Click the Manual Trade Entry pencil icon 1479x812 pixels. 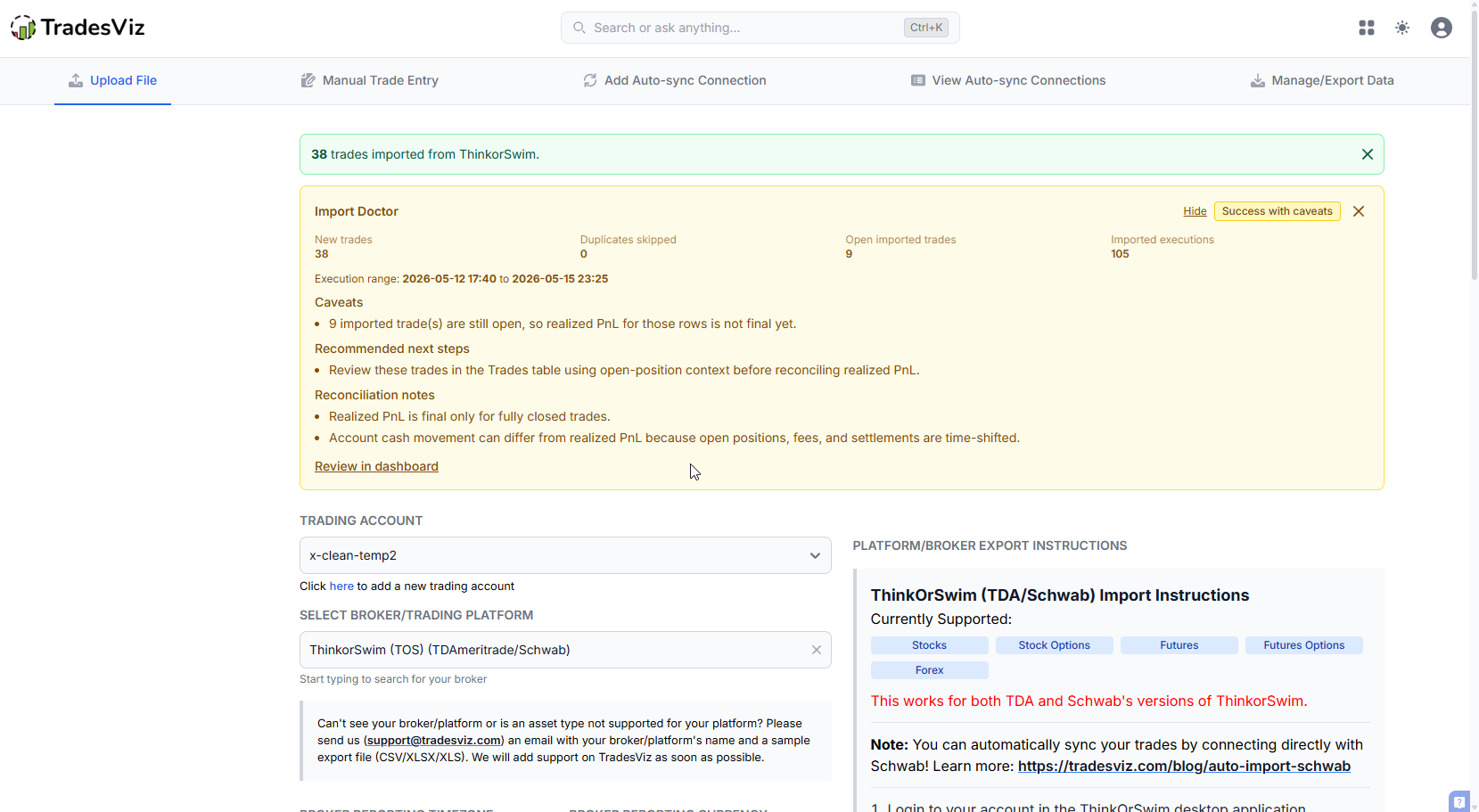pyautogui.click(x=308, y=80)
